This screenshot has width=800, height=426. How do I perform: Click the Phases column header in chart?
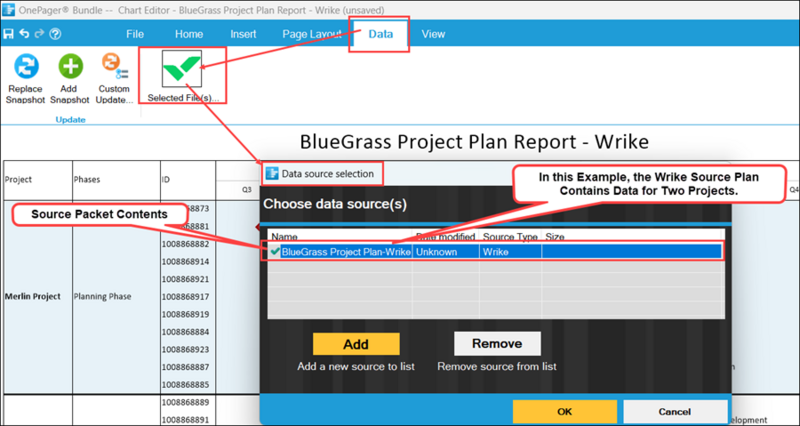point(87,180)
